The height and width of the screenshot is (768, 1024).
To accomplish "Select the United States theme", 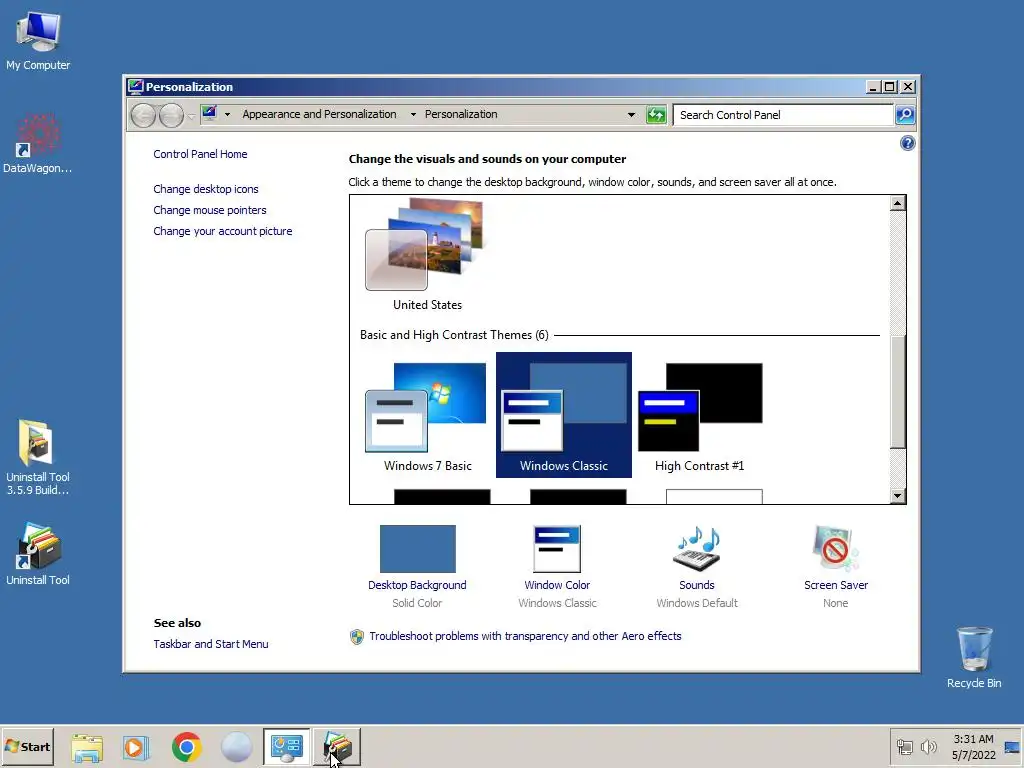I will (x=427, y=255).
